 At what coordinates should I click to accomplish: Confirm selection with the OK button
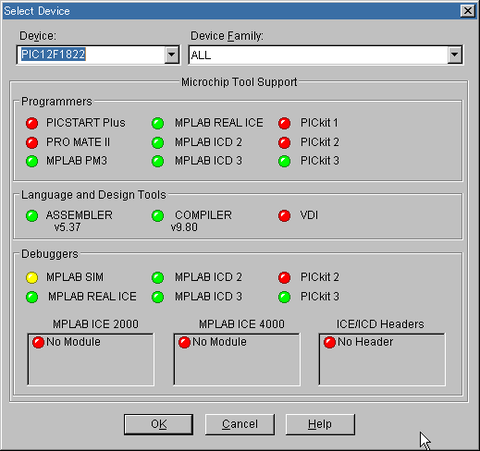(x=158, y=424)
